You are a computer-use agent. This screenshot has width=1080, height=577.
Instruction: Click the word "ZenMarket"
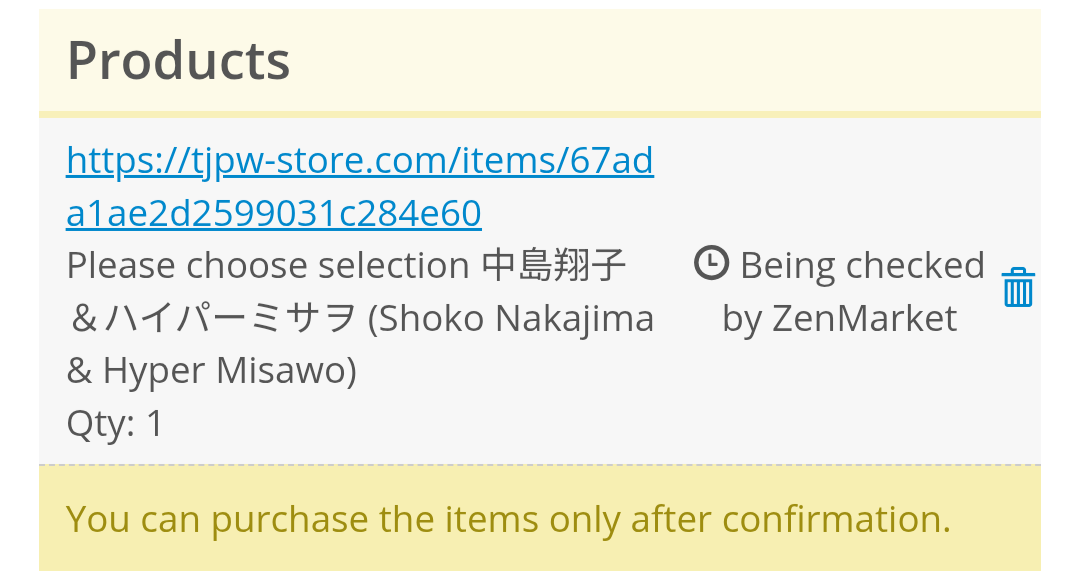pyautogui.click(x=865, y=318)
